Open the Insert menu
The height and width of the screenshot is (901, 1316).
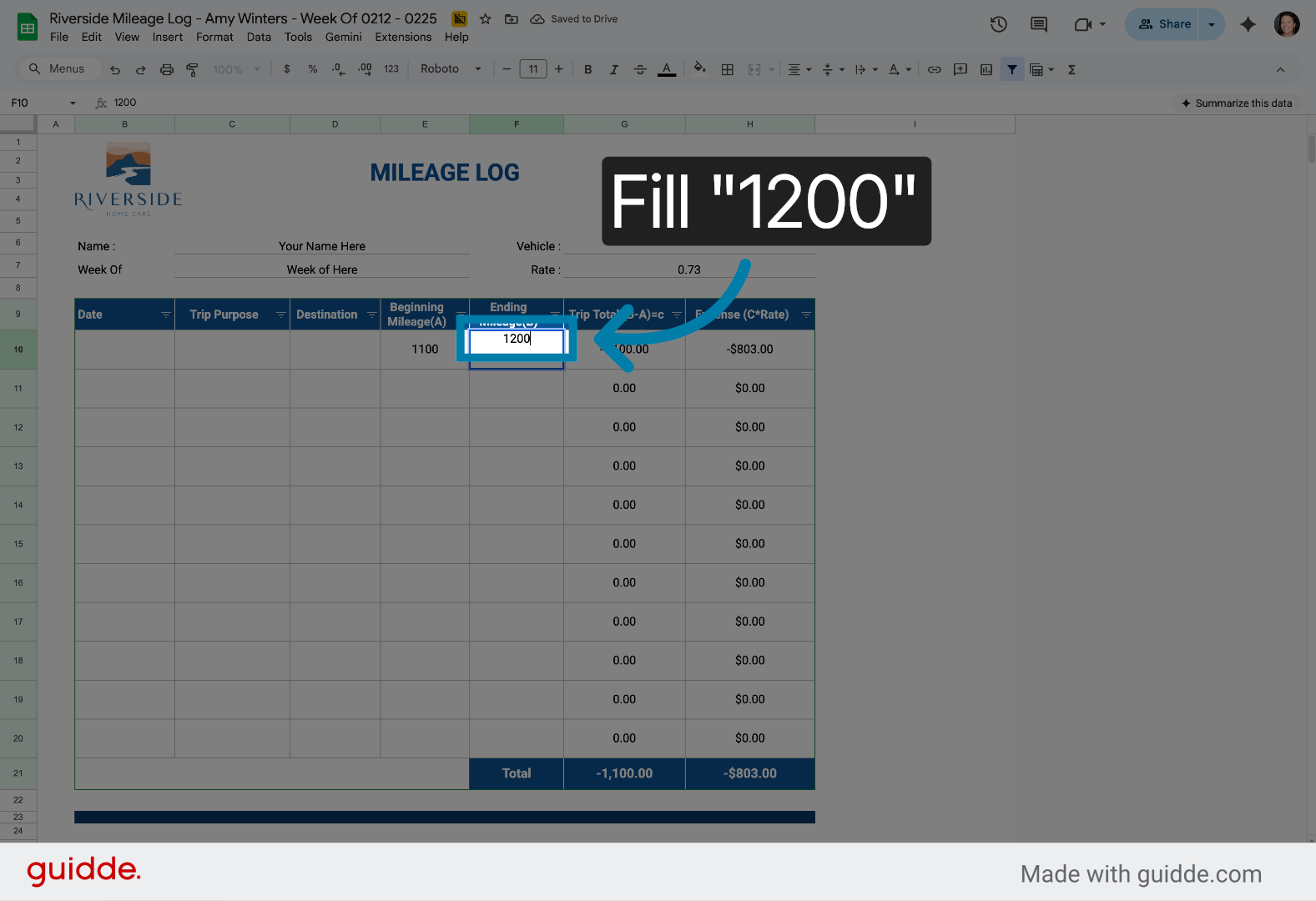point(168,38)
